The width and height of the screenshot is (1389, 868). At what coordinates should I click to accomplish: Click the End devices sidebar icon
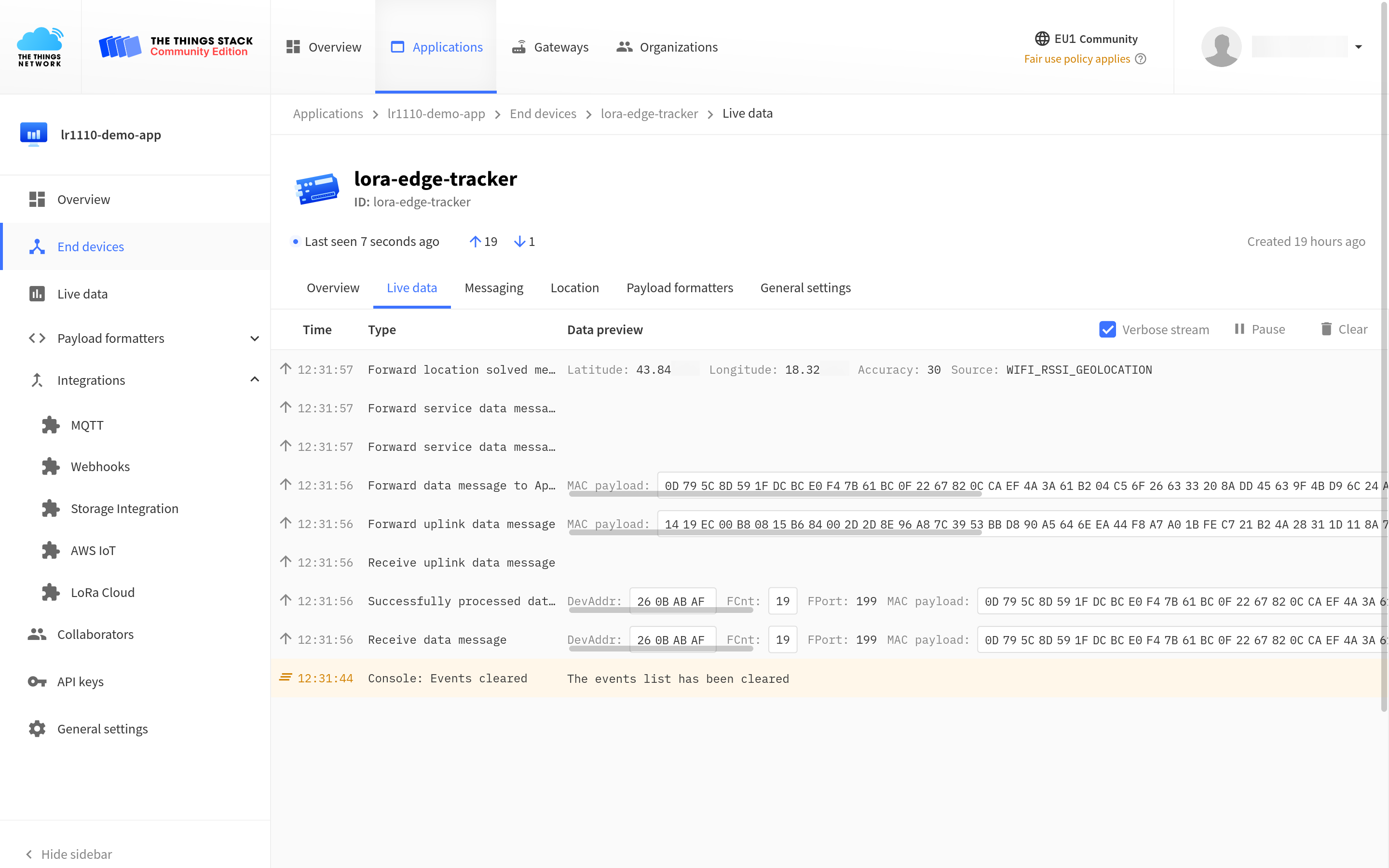35,246
